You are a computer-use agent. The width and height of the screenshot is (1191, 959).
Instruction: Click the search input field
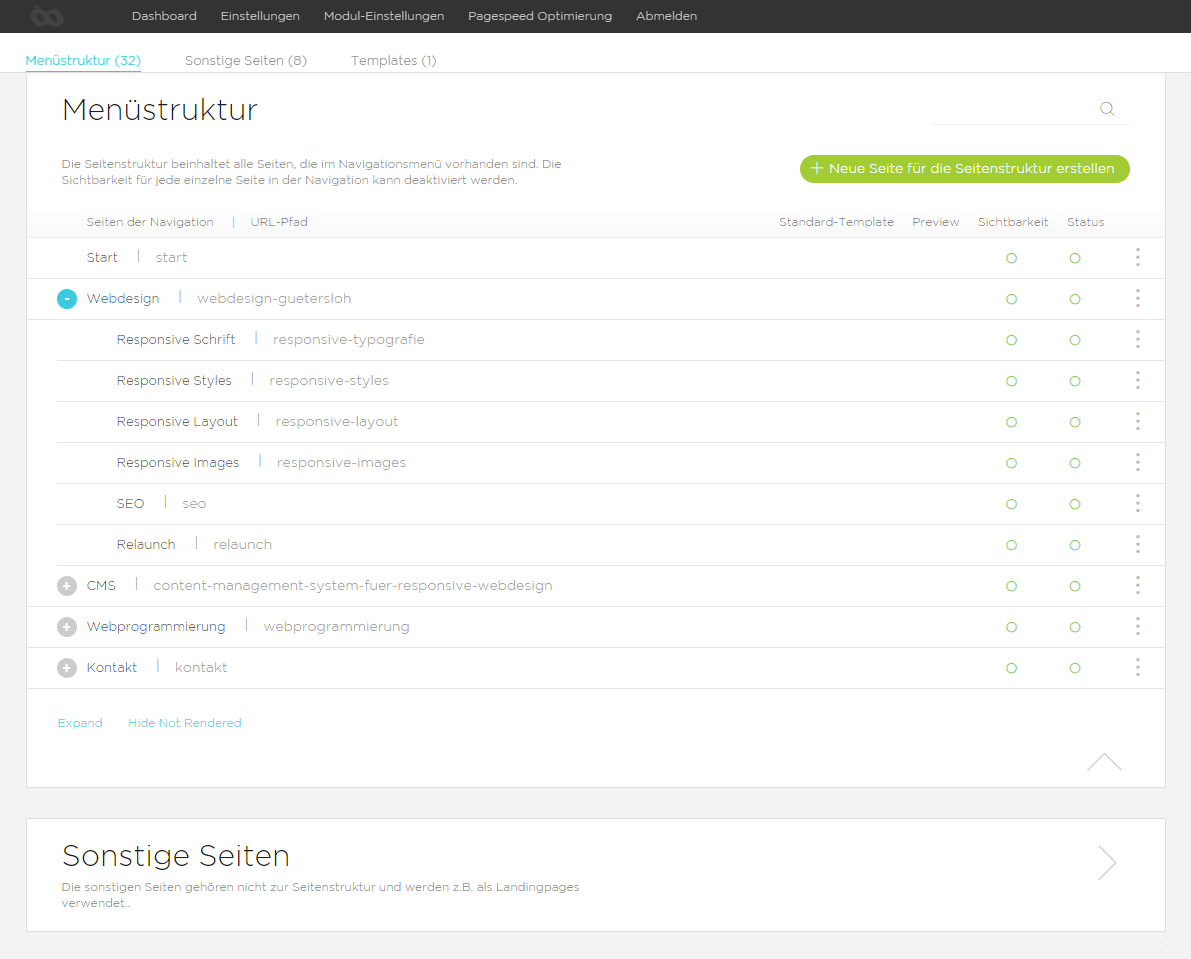[x=1012, y=110]
